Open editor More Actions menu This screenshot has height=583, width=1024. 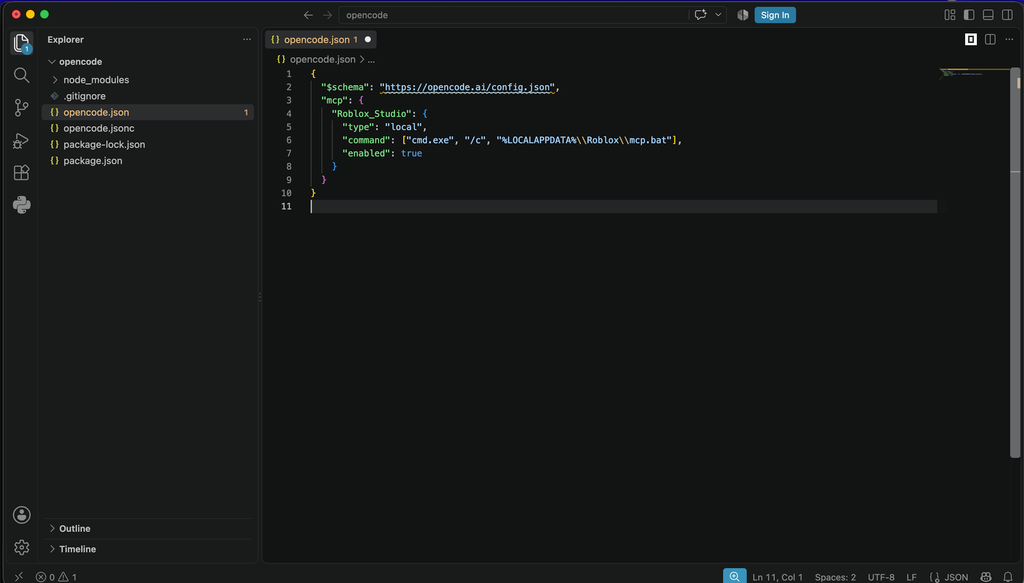pos(1009,40)
